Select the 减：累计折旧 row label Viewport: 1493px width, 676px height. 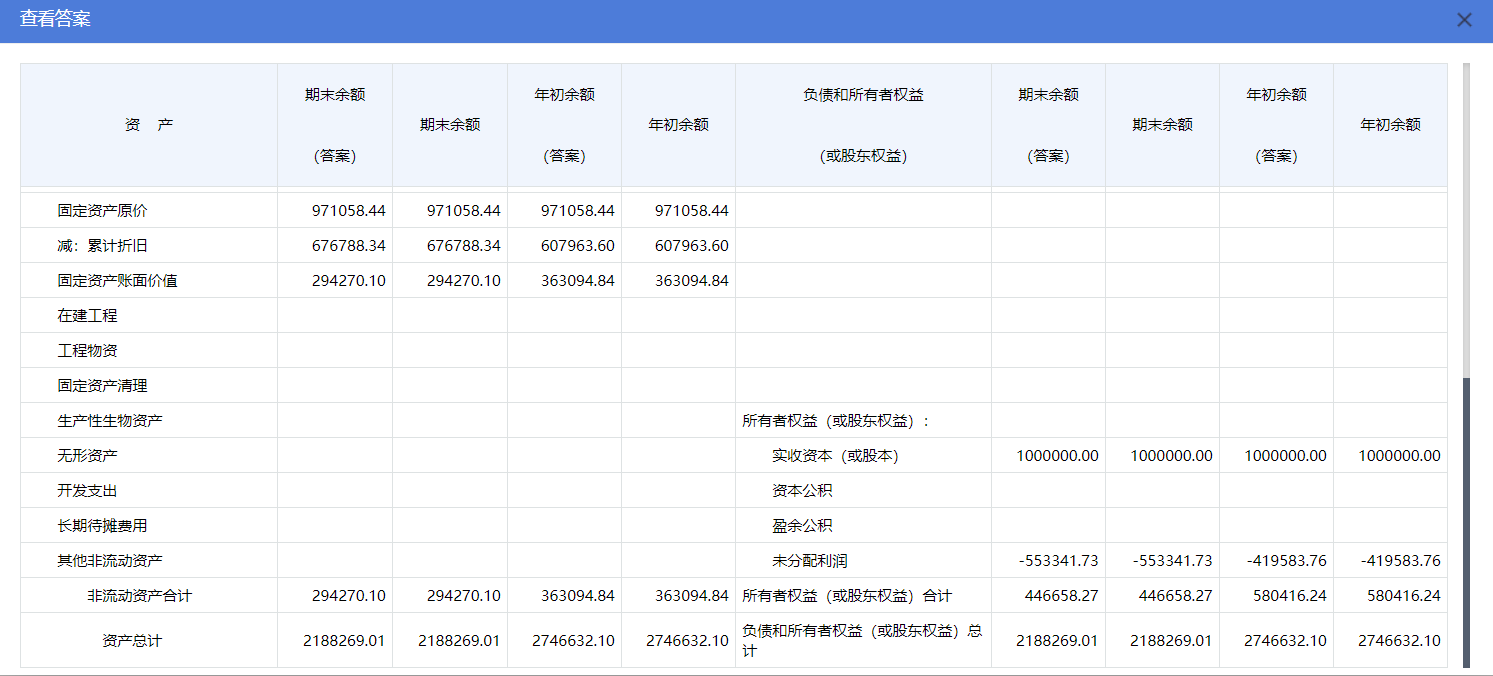(x=103, y=246)
